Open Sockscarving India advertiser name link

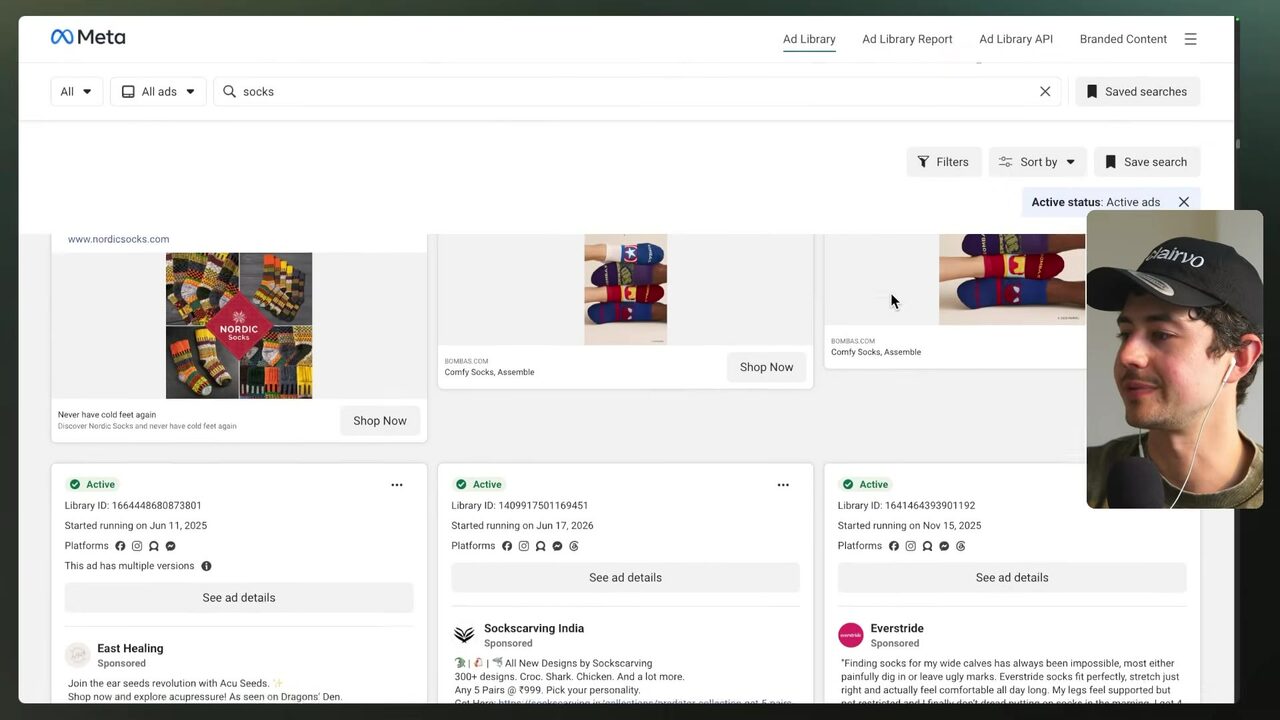tap(534, 628)
